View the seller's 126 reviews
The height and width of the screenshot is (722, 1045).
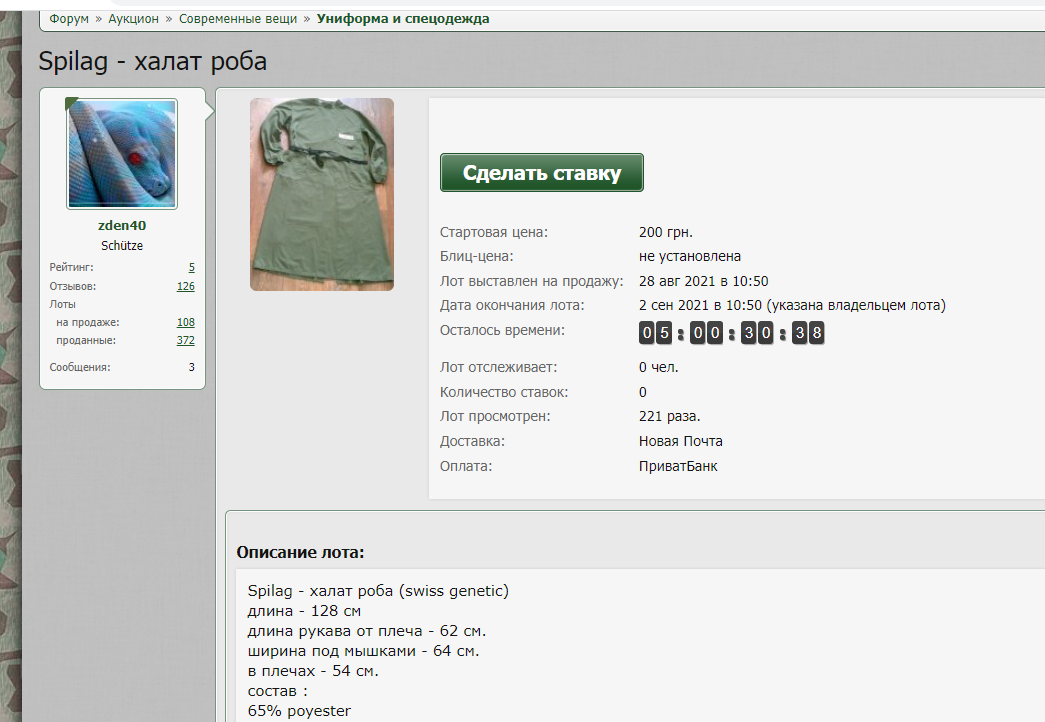pos(185,286)
